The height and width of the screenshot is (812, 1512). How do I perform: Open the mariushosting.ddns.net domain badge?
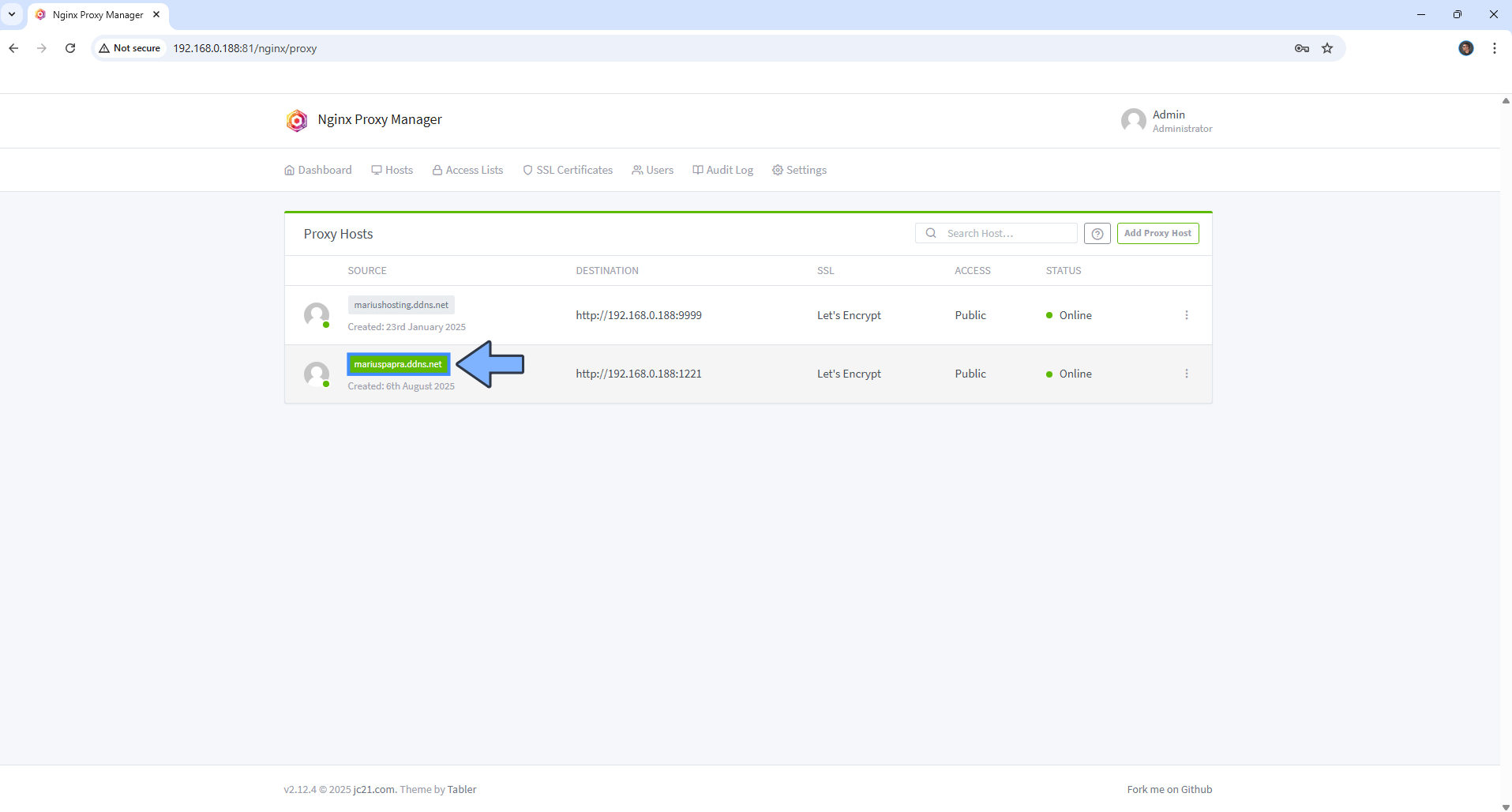tap(401, 305)
